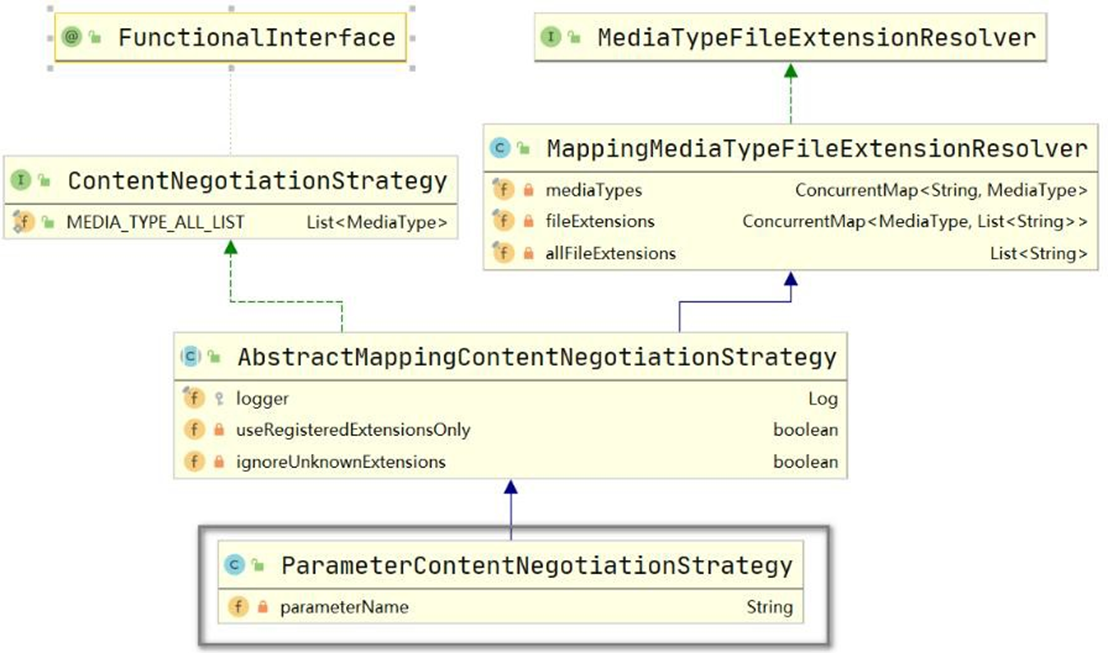Select the ContentNegotiationStrategy node header

coord(256,181)
